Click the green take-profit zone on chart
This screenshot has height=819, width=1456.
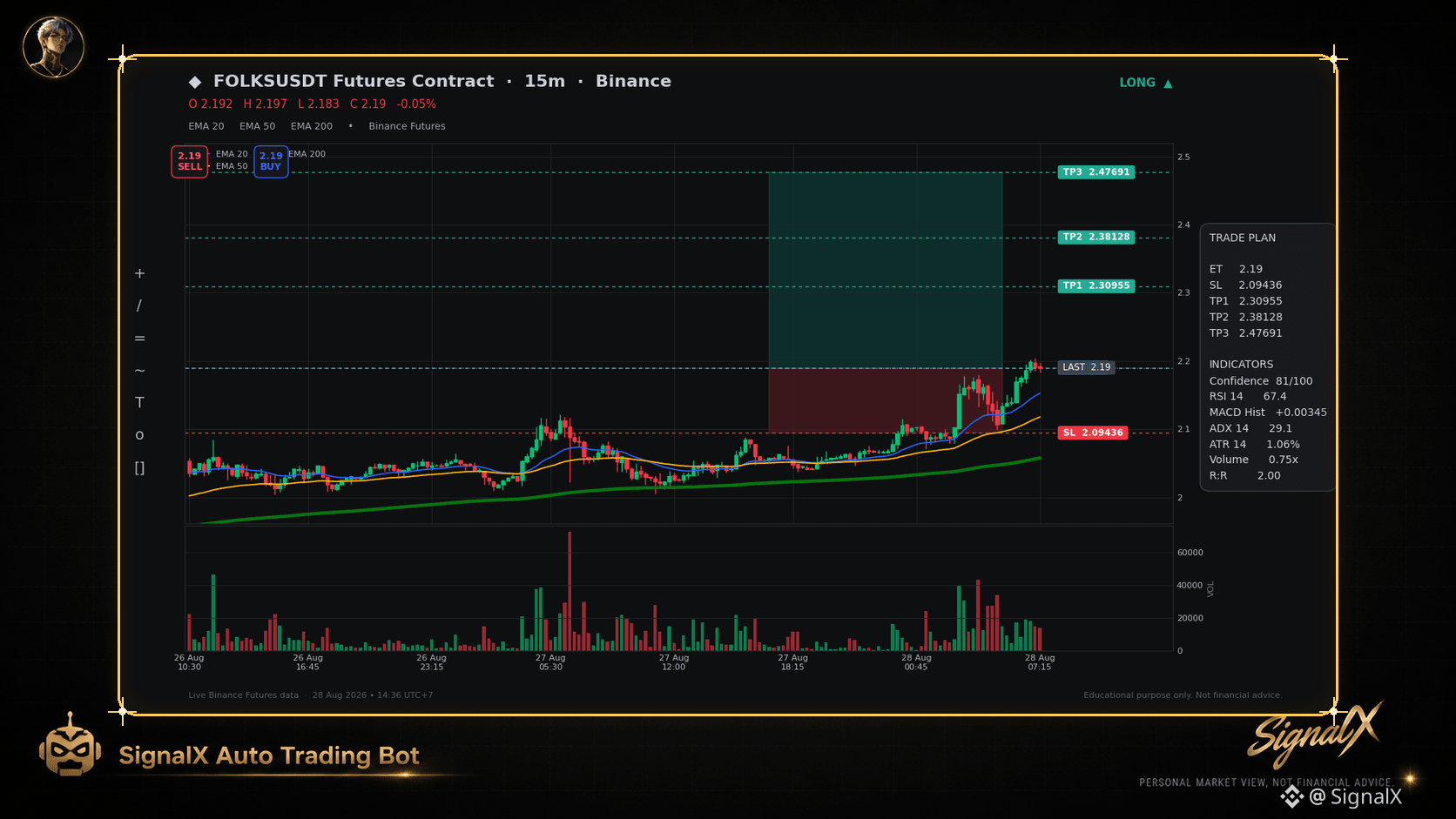point(885,270)
